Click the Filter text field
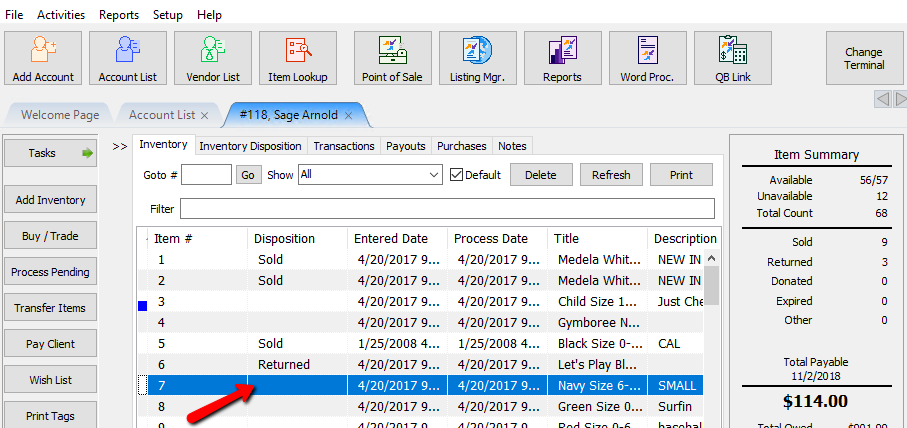 pos(447,208)
